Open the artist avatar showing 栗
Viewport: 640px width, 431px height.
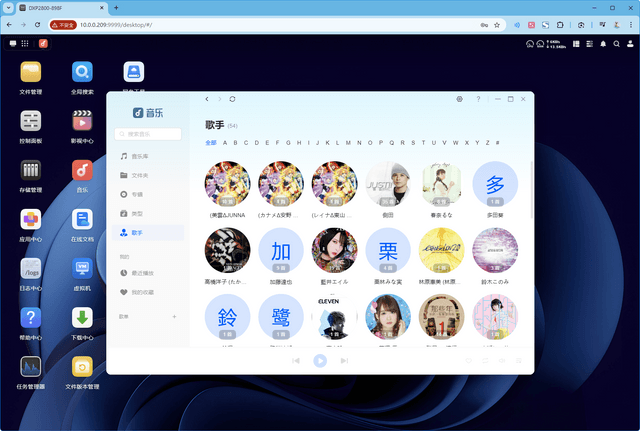point(388,251)
